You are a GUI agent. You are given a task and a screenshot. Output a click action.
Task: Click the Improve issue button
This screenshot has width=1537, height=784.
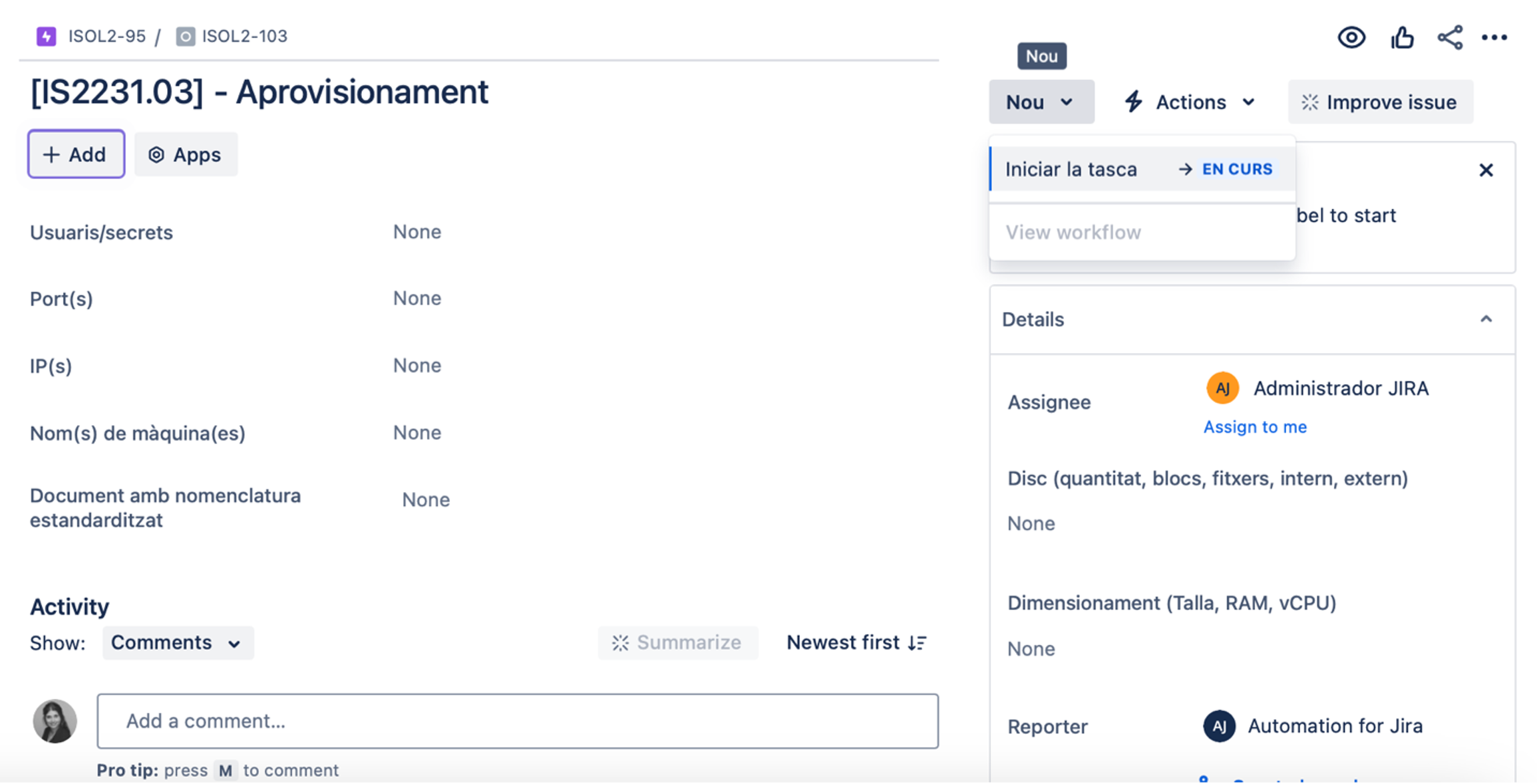[1380, 102]
